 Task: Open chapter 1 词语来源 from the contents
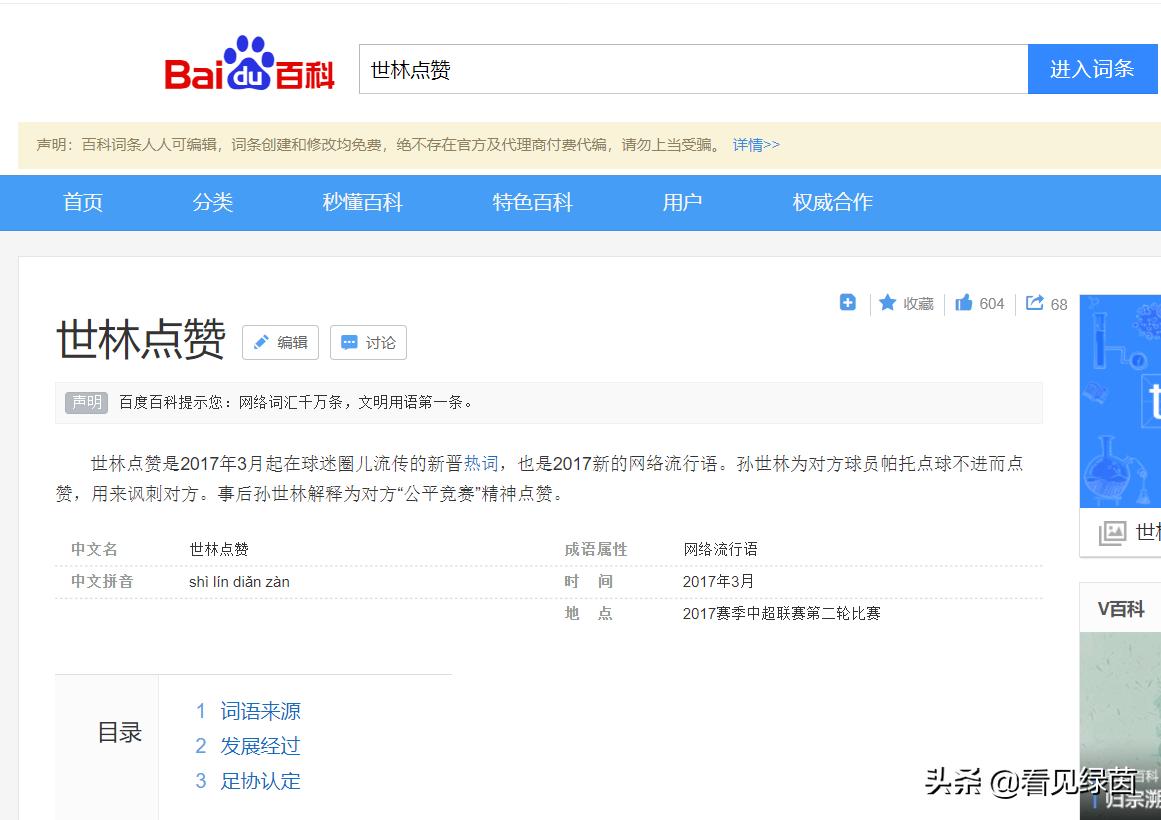point(262,710)
